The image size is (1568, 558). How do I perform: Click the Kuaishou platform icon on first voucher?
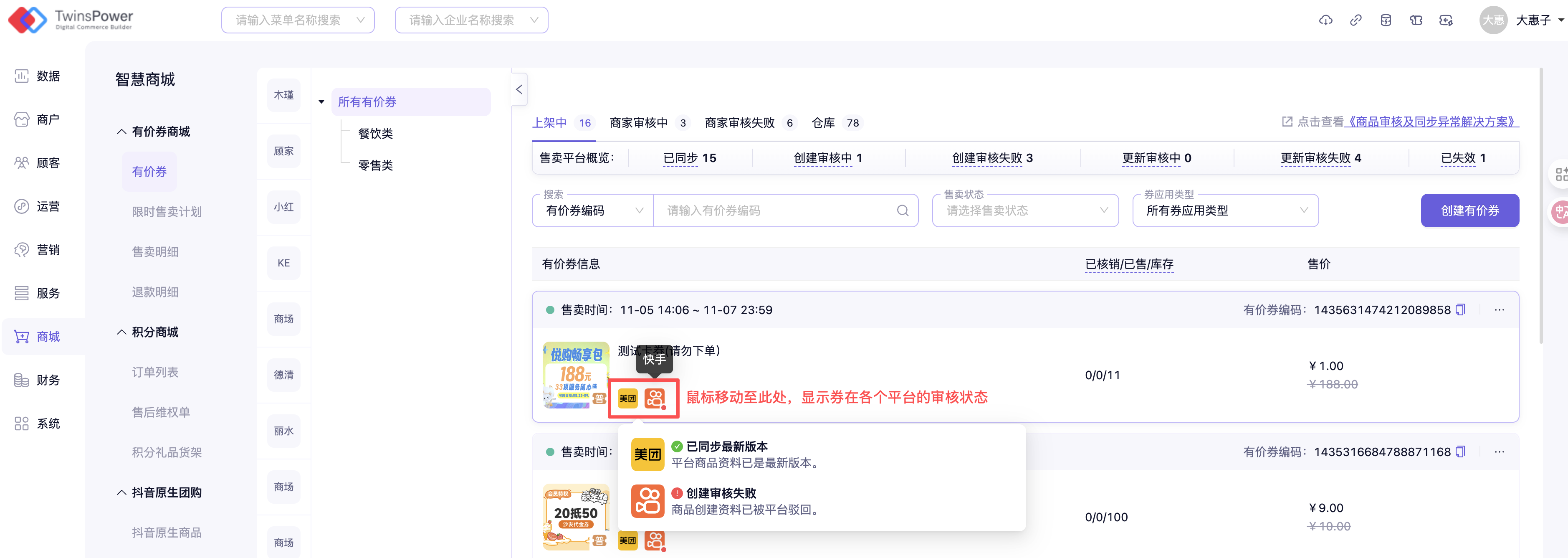tap(655, 398)
